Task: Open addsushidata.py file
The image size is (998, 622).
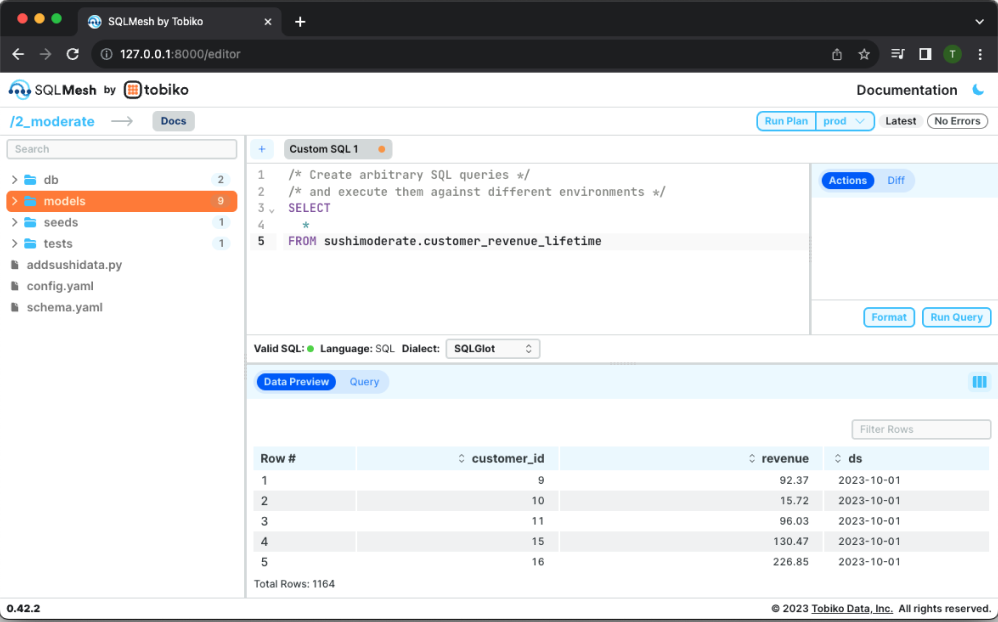Action: coord(74,265)
